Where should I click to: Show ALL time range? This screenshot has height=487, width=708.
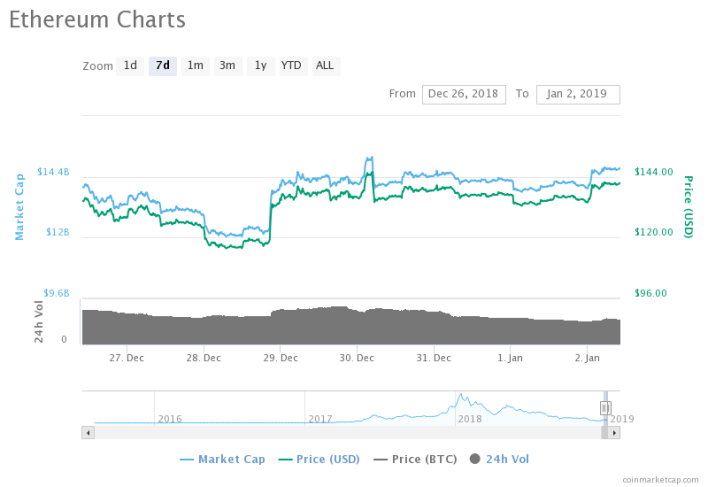pyautogui.click(x=325, y=66)
